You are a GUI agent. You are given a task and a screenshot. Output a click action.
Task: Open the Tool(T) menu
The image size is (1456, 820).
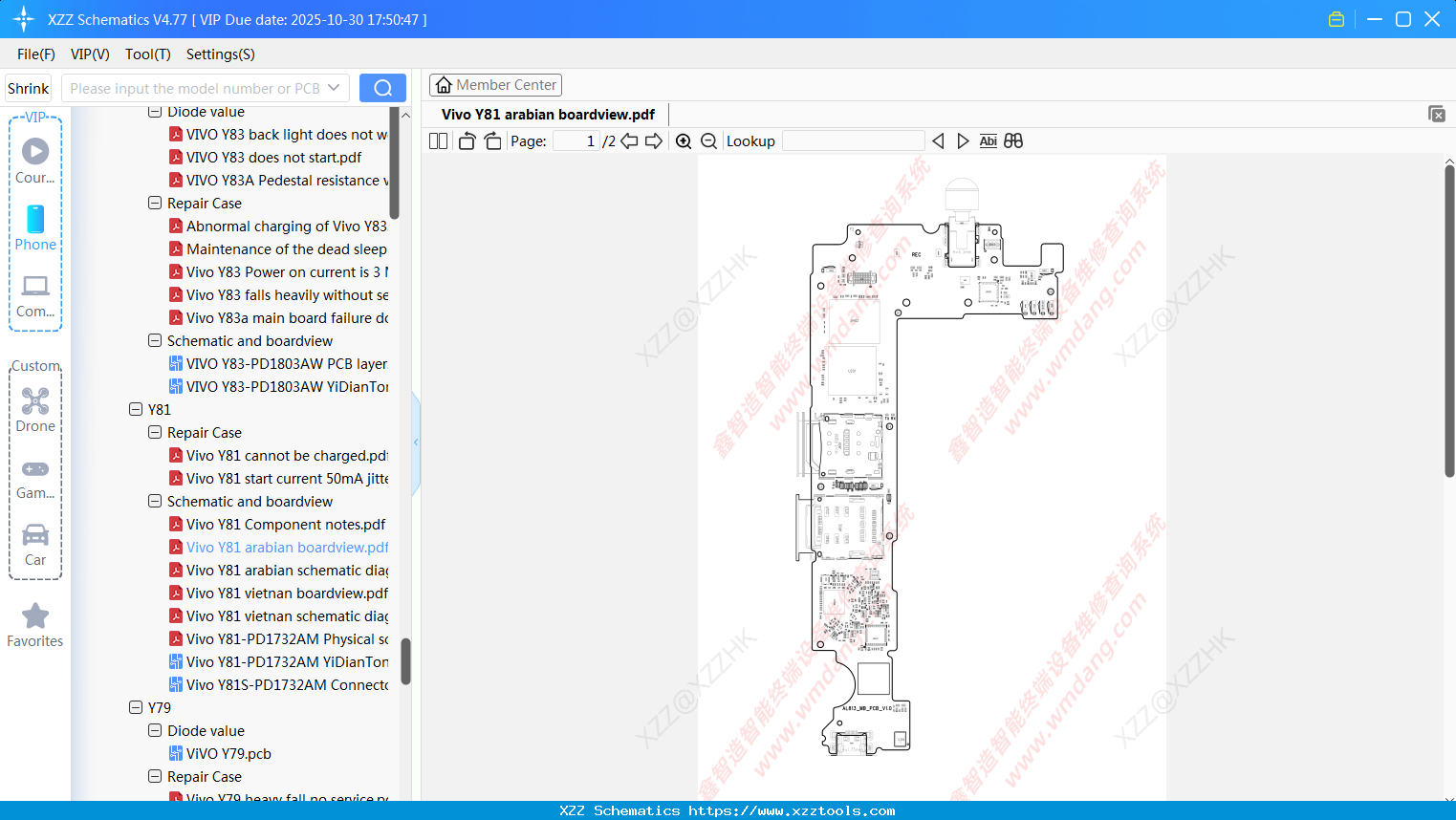[148, 54]
